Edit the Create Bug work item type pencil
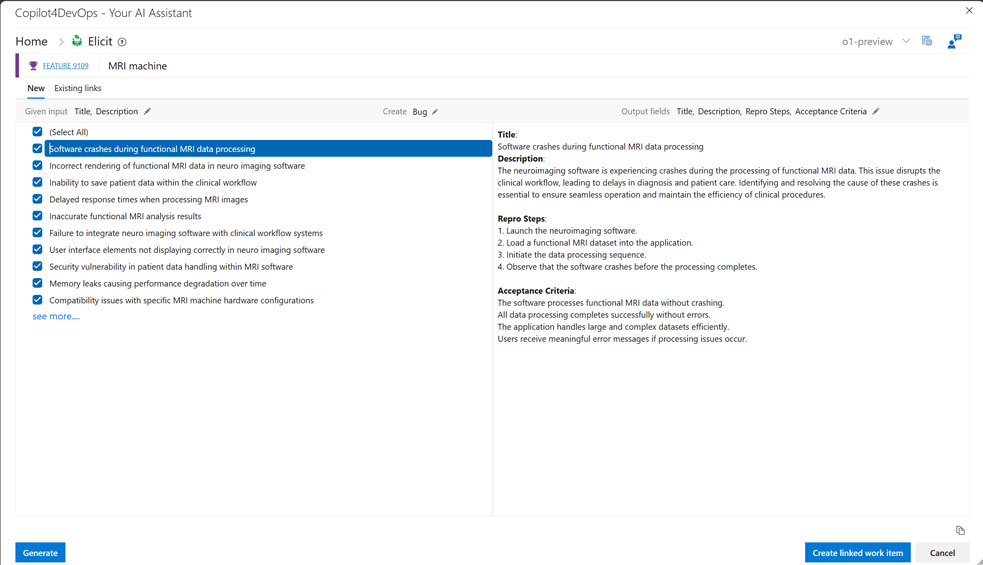The image size is (983, 565). (x=435, y=112)
